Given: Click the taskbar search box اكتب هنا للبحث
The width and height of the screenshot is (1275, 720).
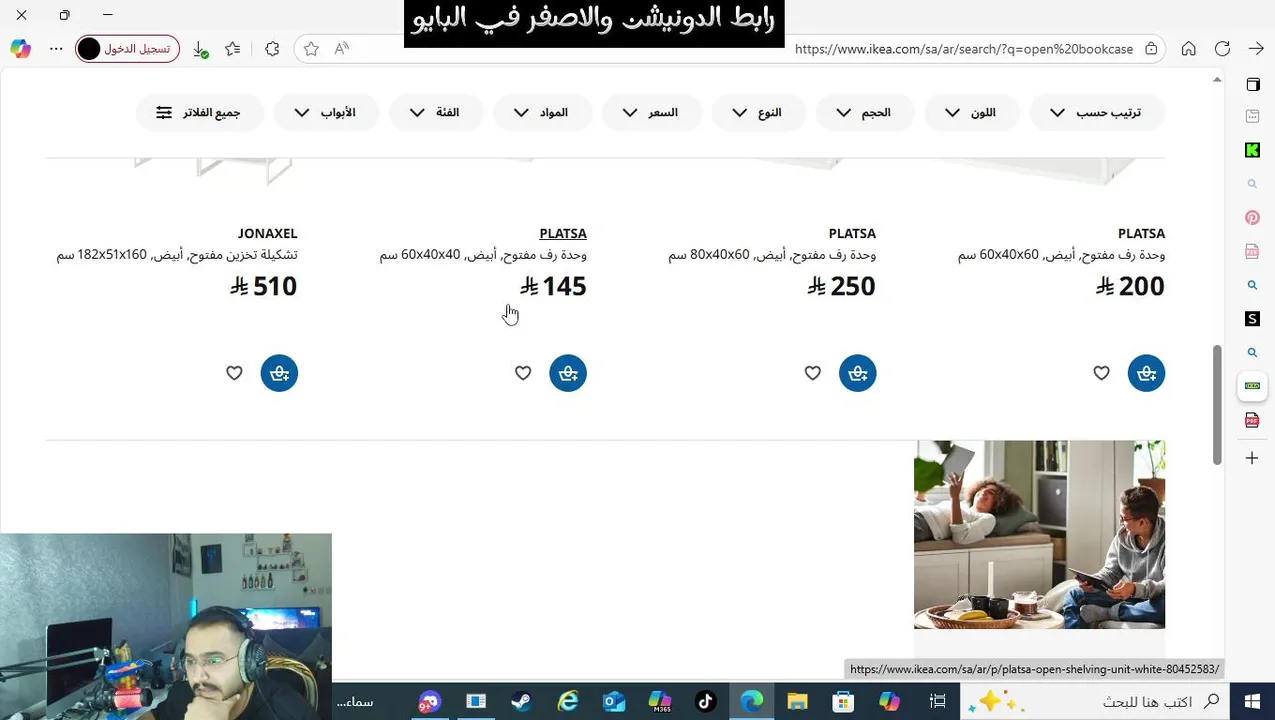Looking at the screenshot, I should (1095, 701).
